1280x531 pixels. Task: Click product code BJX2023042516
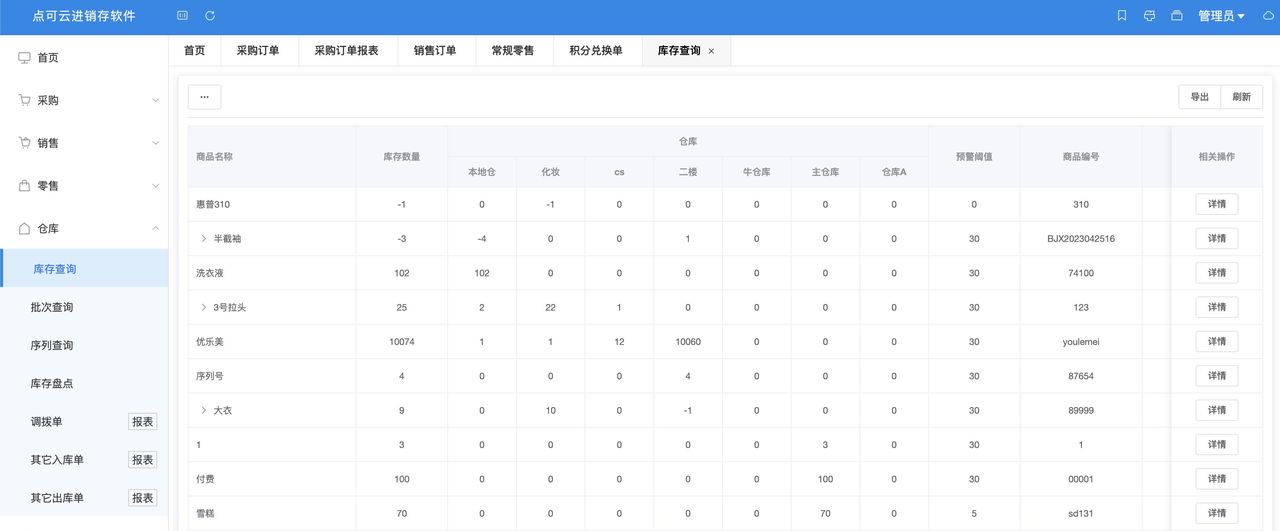pos(1081,239)
